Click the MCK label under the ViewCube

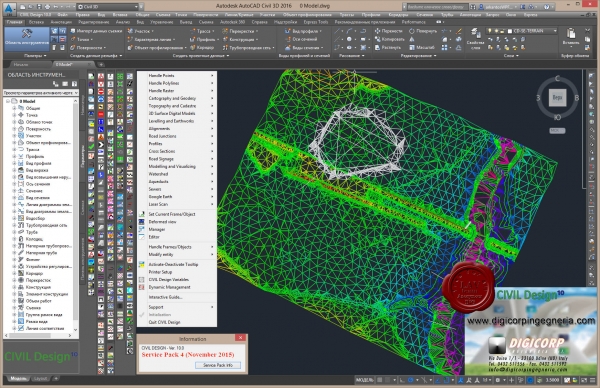coord(557,130)
